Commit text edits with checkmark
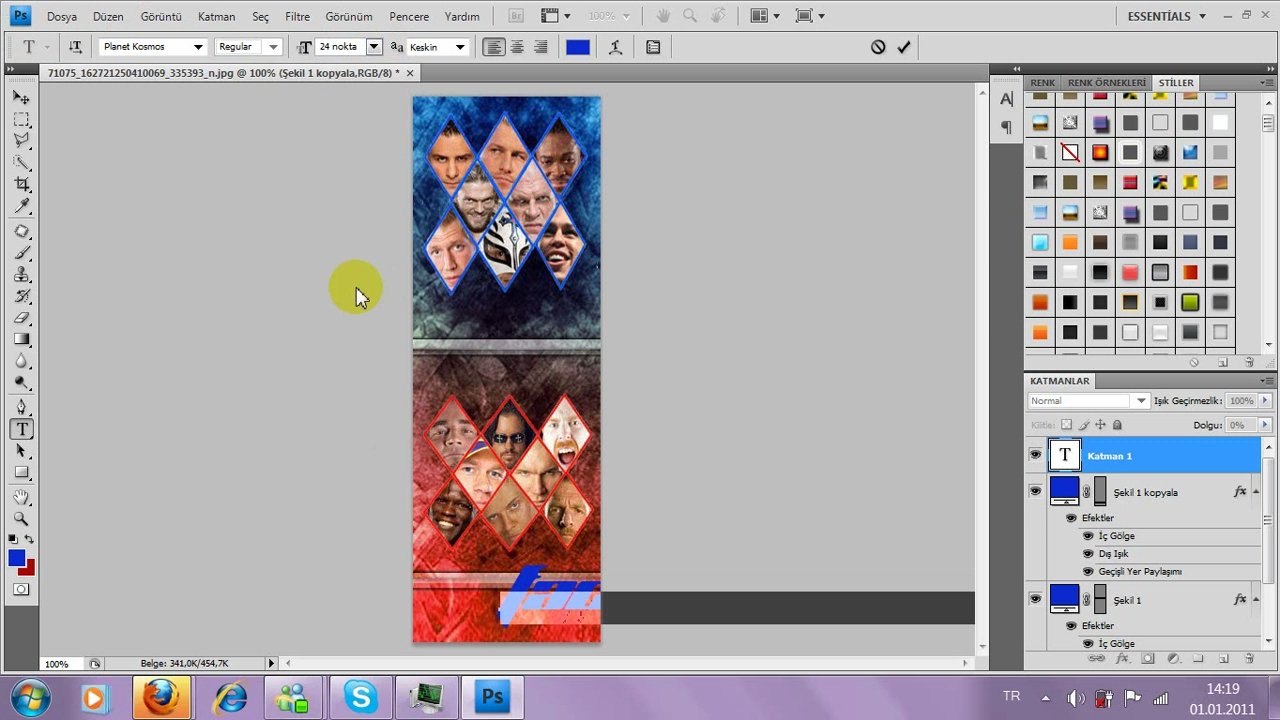The height and width of the screenshot is (720, 1280). (904, 47)
